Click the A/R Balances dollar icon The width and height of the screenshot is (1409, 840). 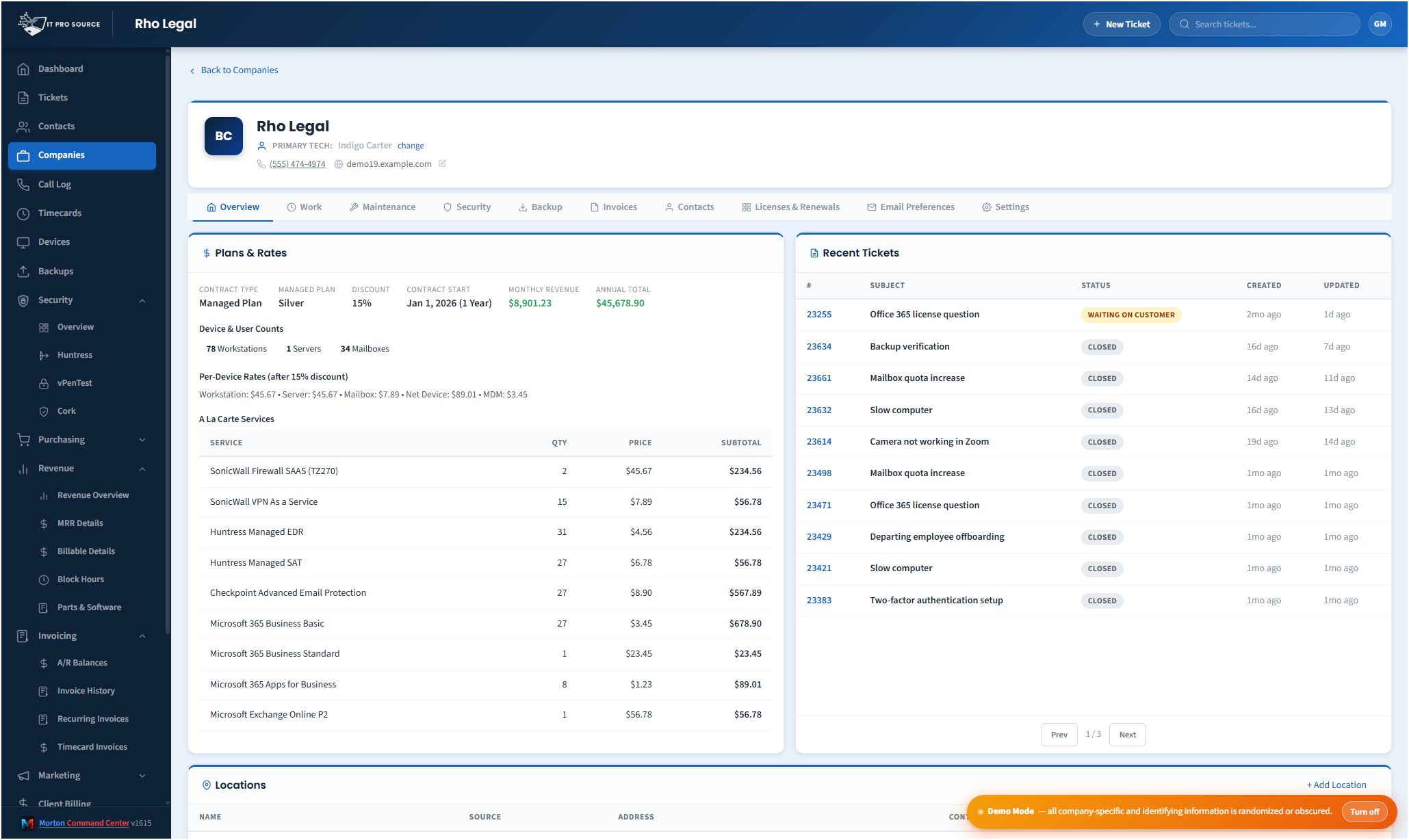(x=44, y=663)
